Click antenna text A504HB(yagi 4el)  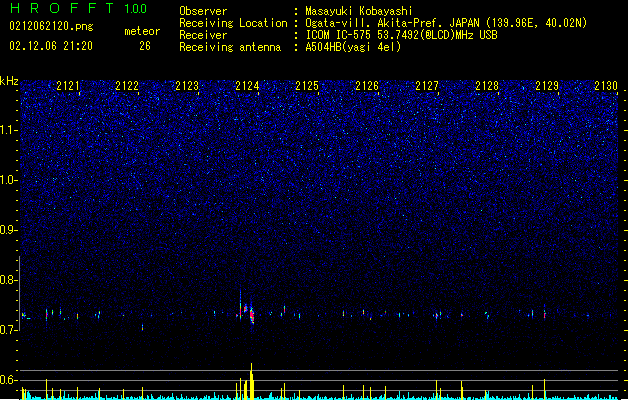click(x=353, y=47)
